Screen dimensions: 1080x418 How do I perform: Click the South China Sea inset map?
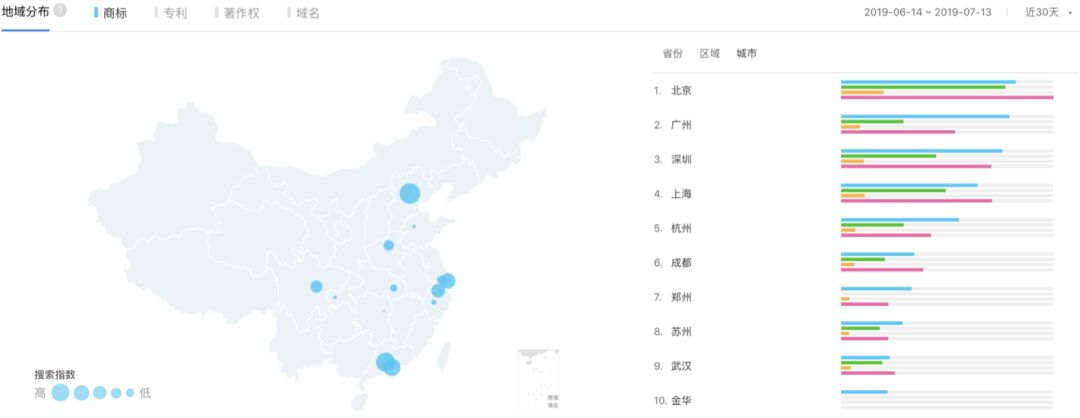tap(539, 379)
